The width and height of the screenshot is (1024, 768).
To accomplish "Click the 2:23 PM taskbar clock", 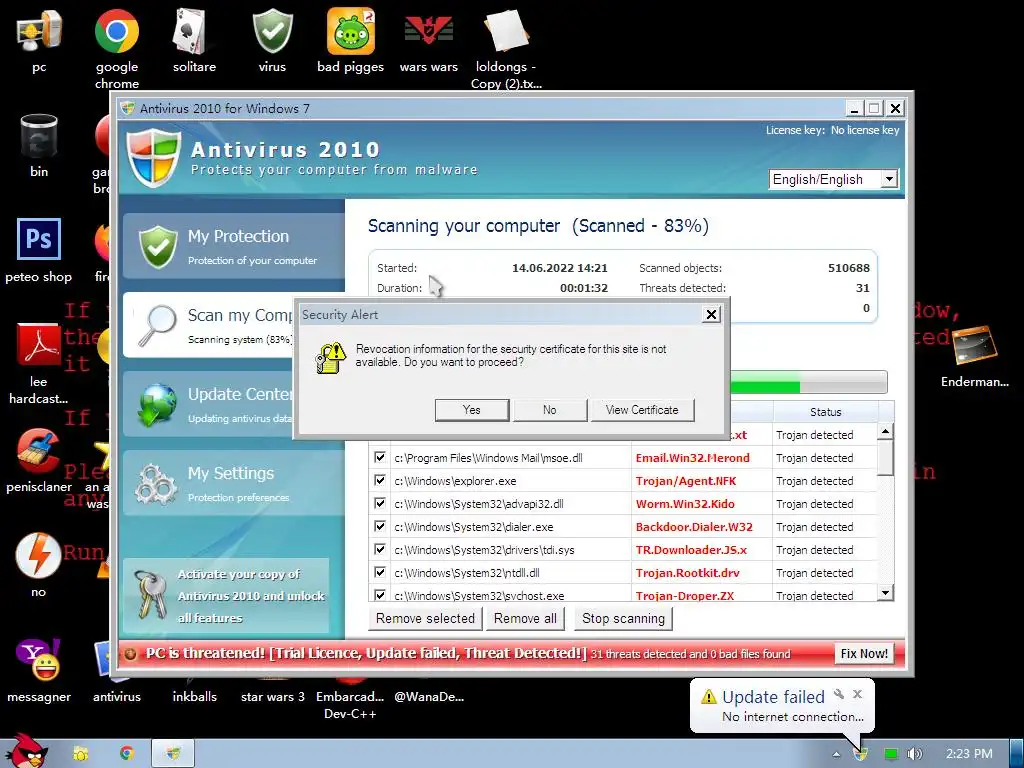I will 969,754.
